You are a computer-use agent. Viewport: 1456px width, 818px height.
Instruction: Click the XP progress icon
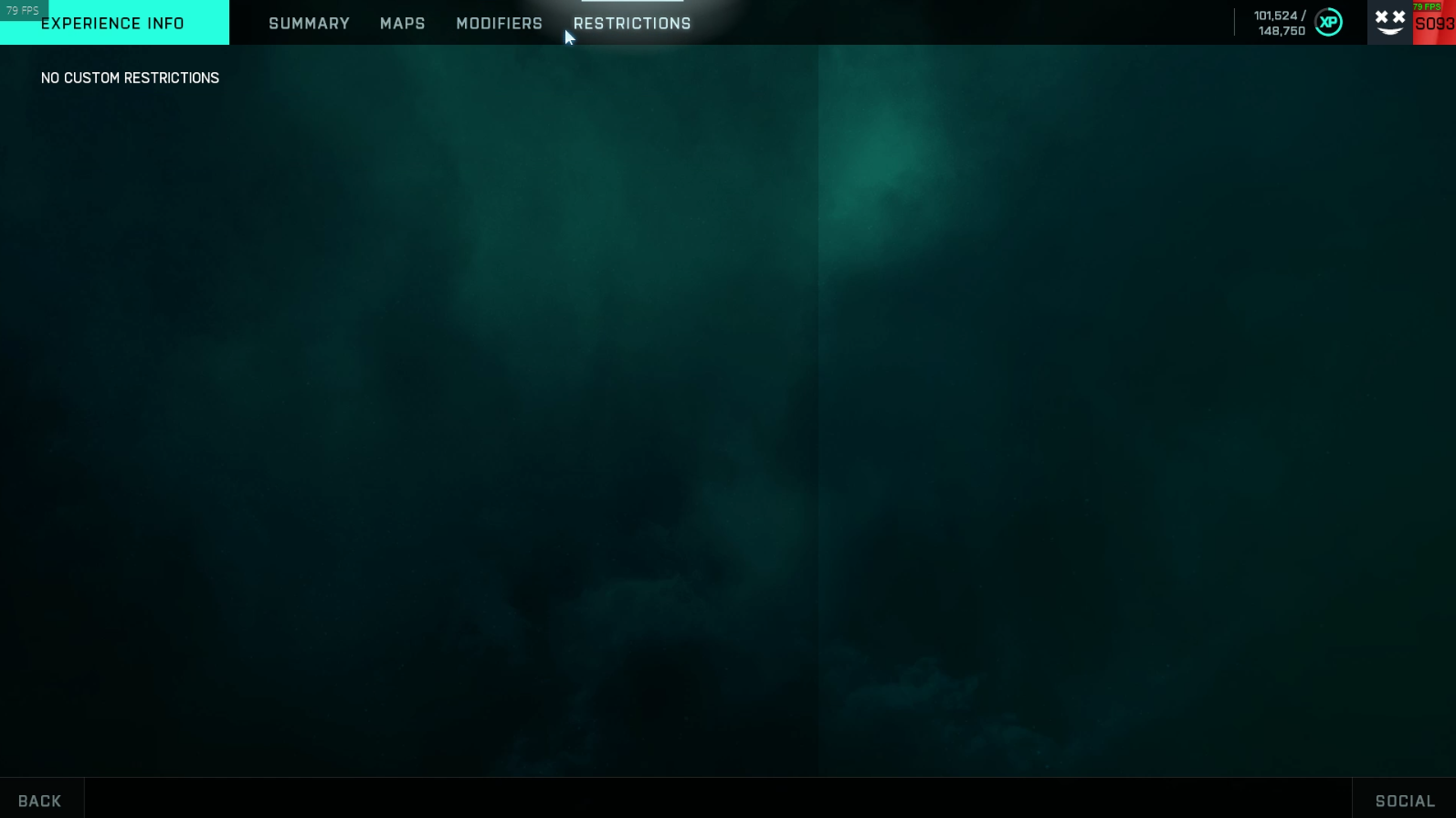click(1328, 23)
